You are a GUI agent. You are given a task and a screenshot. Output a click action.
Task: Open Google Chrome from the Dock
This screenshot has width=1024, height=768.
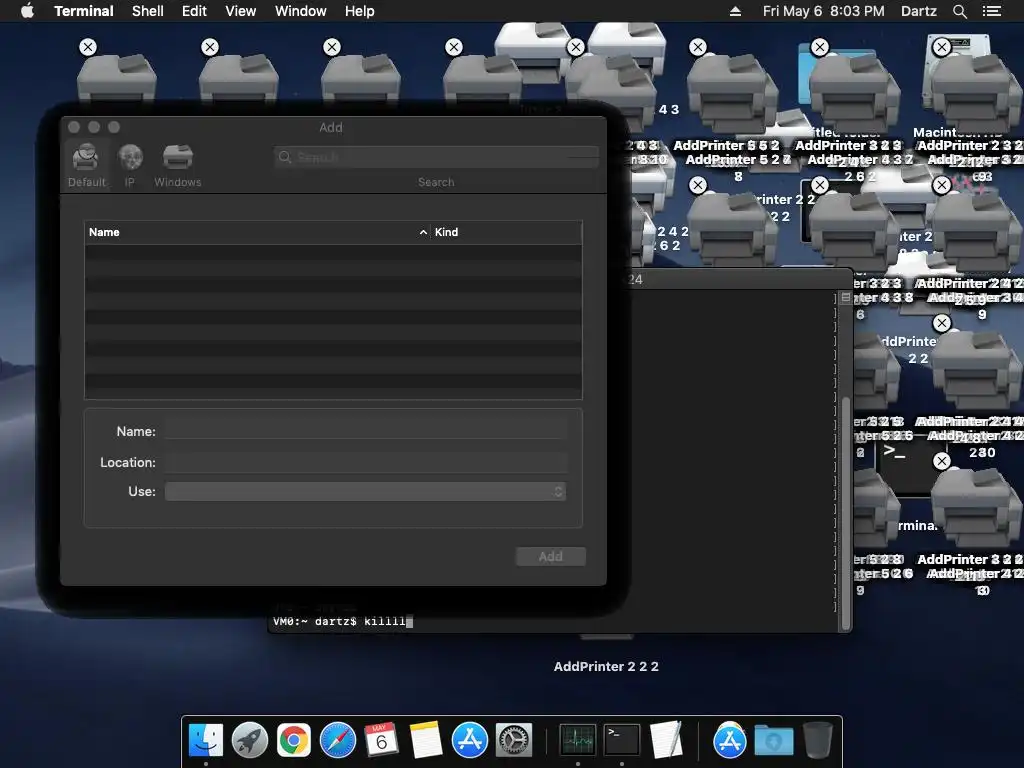click(x=294, y=740)
